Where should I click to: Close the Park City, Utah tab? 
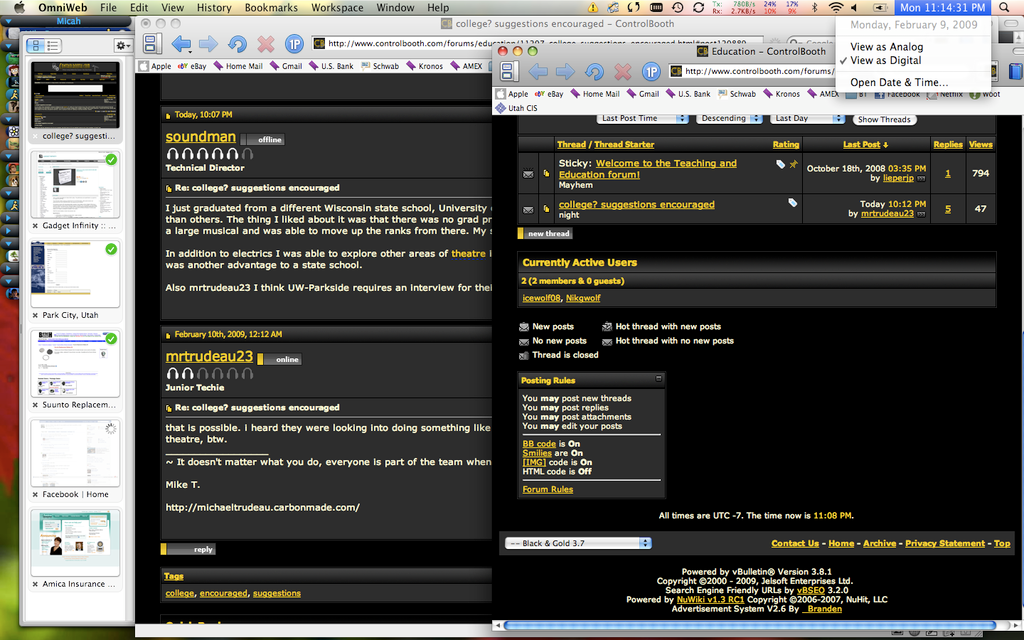click(35, 315)
